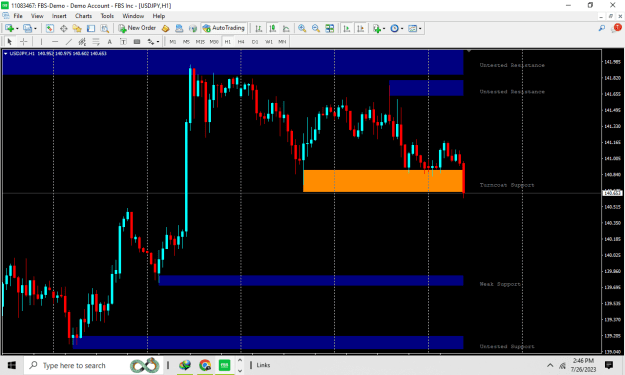This screenshot has width=625, height=375.
Task: Toggle the Terminal panel icon
Action: point(91,28)
